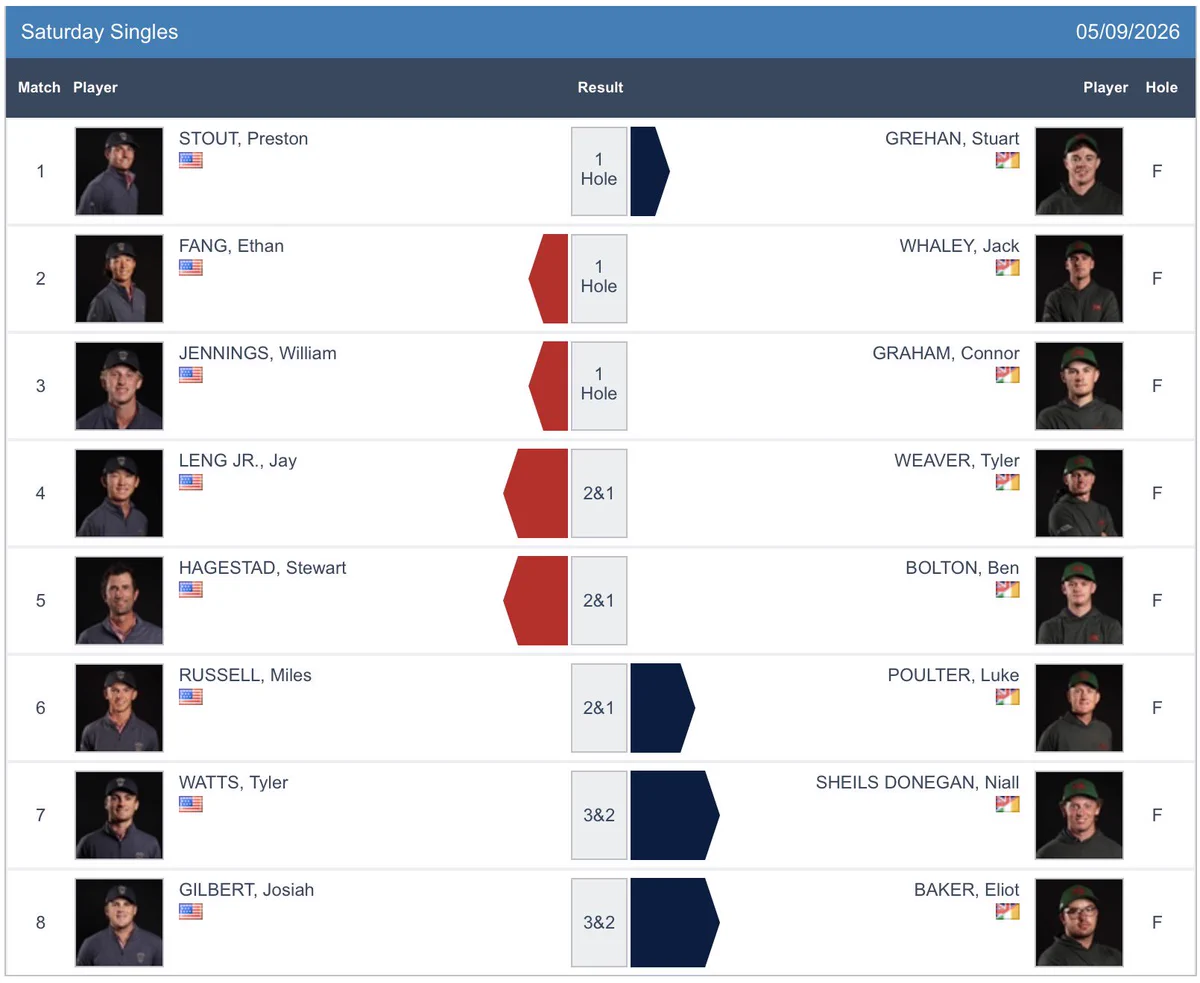
Task: Click the Match column header
Action: pyautogui.click(x=39, y=88)
